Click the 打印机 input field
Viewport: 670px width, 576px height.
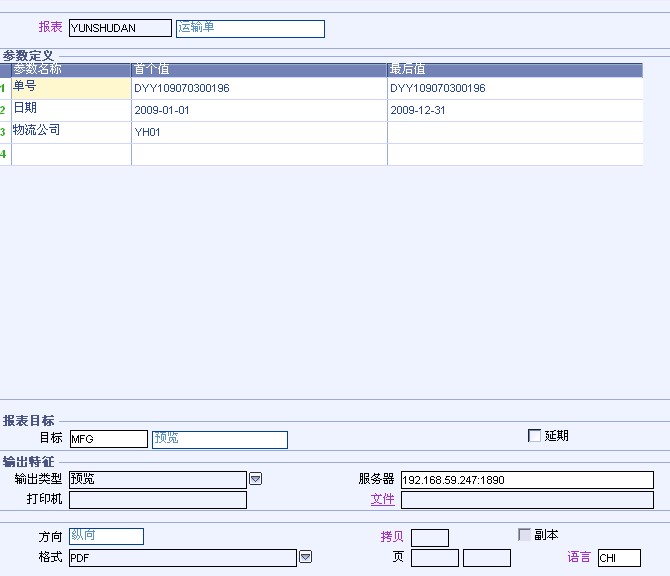[157, 500]
